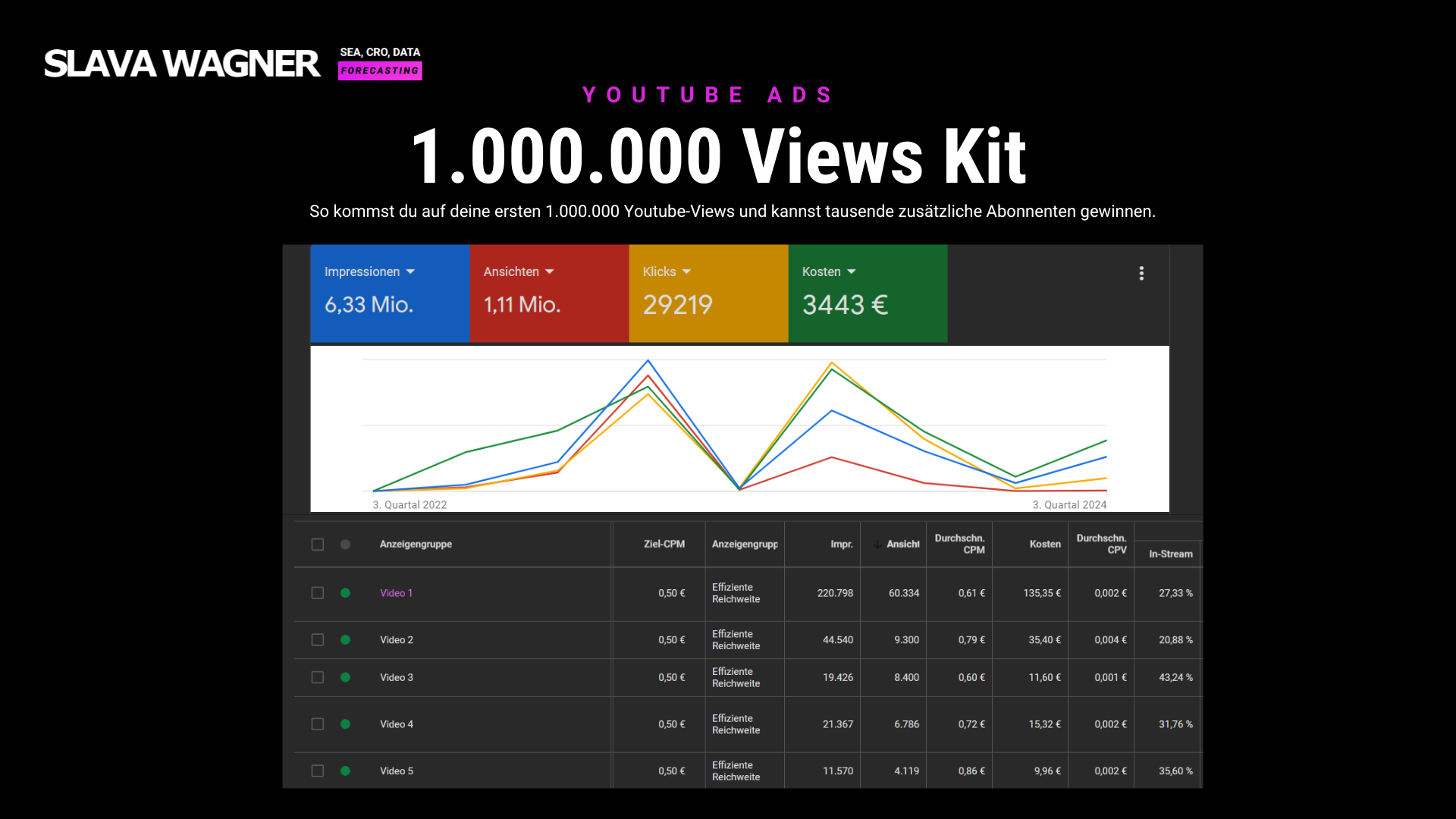The width and height of the screenshot is (1456, 819).
Task: Sort by Durchschn. CPM column header
Action: 959,544
